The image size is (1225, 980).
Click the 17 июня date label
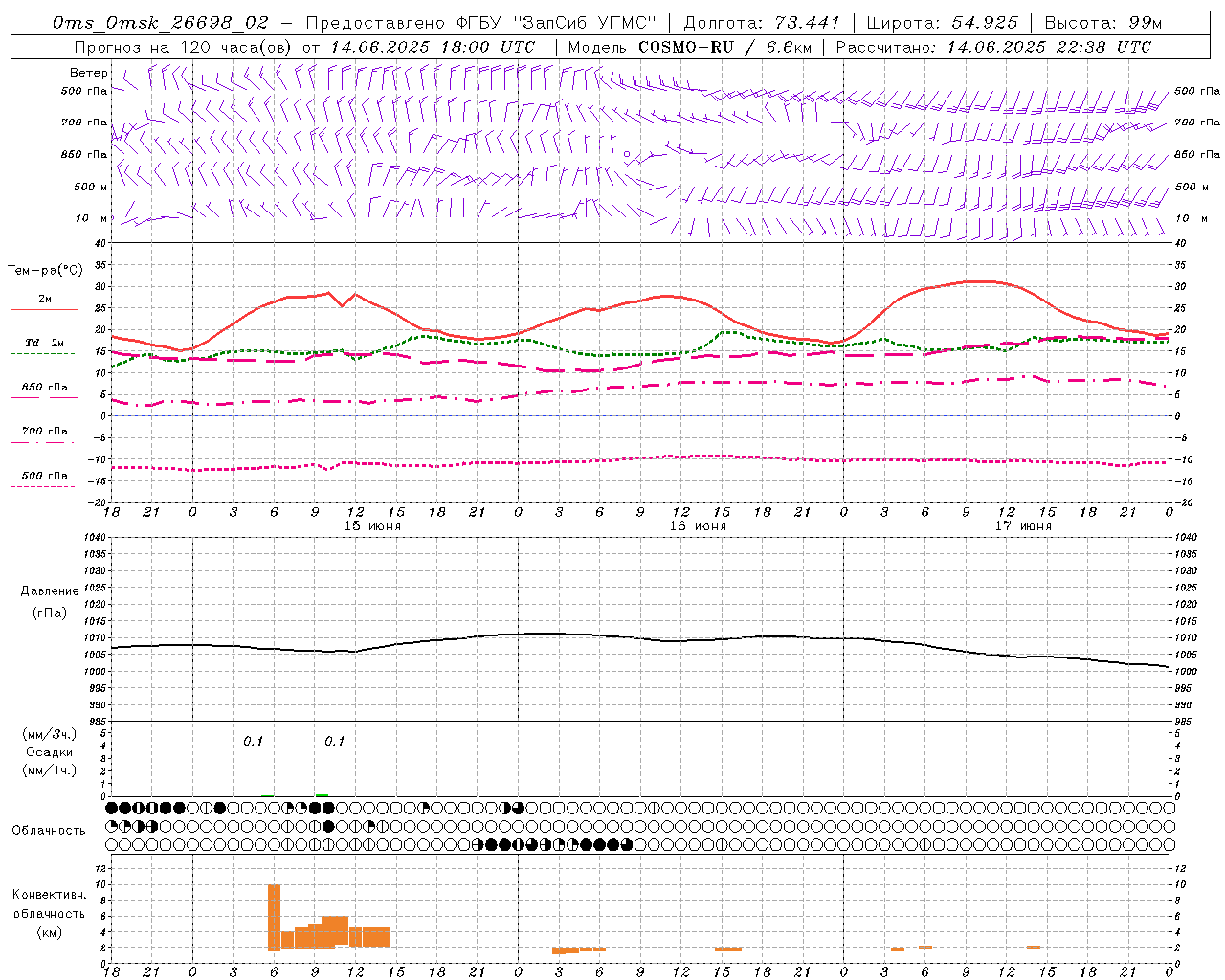pos(1023,526)
